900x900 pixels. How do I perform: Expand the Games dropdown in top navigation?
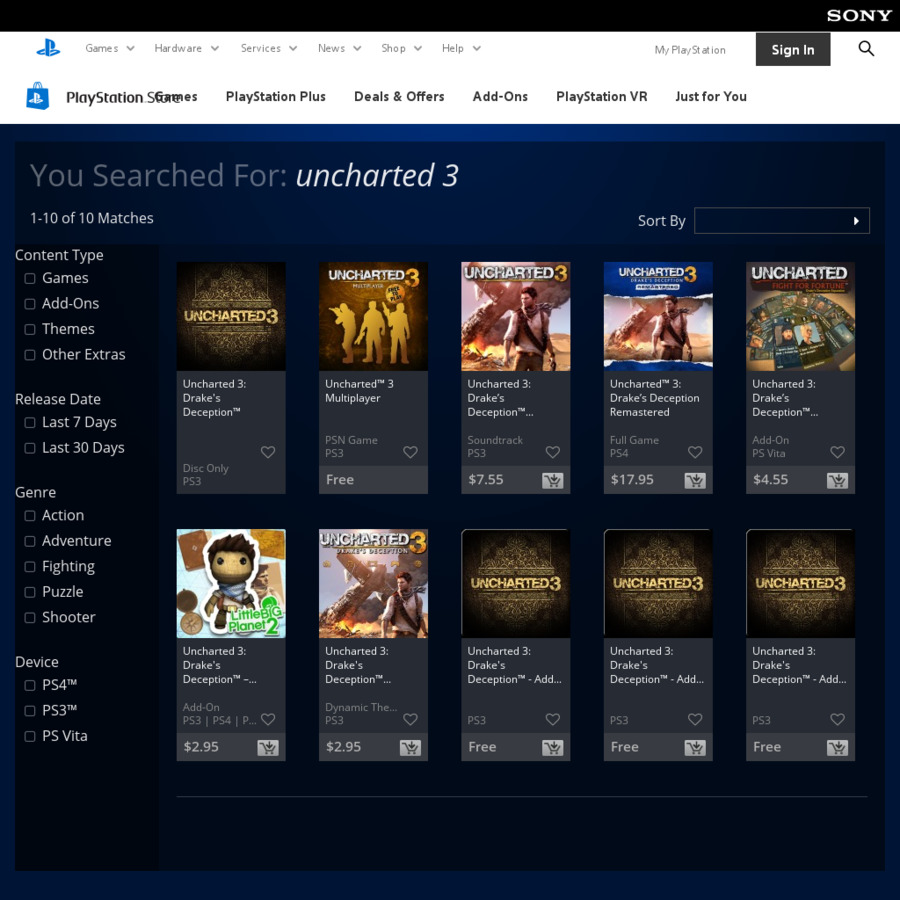[110, 48]
